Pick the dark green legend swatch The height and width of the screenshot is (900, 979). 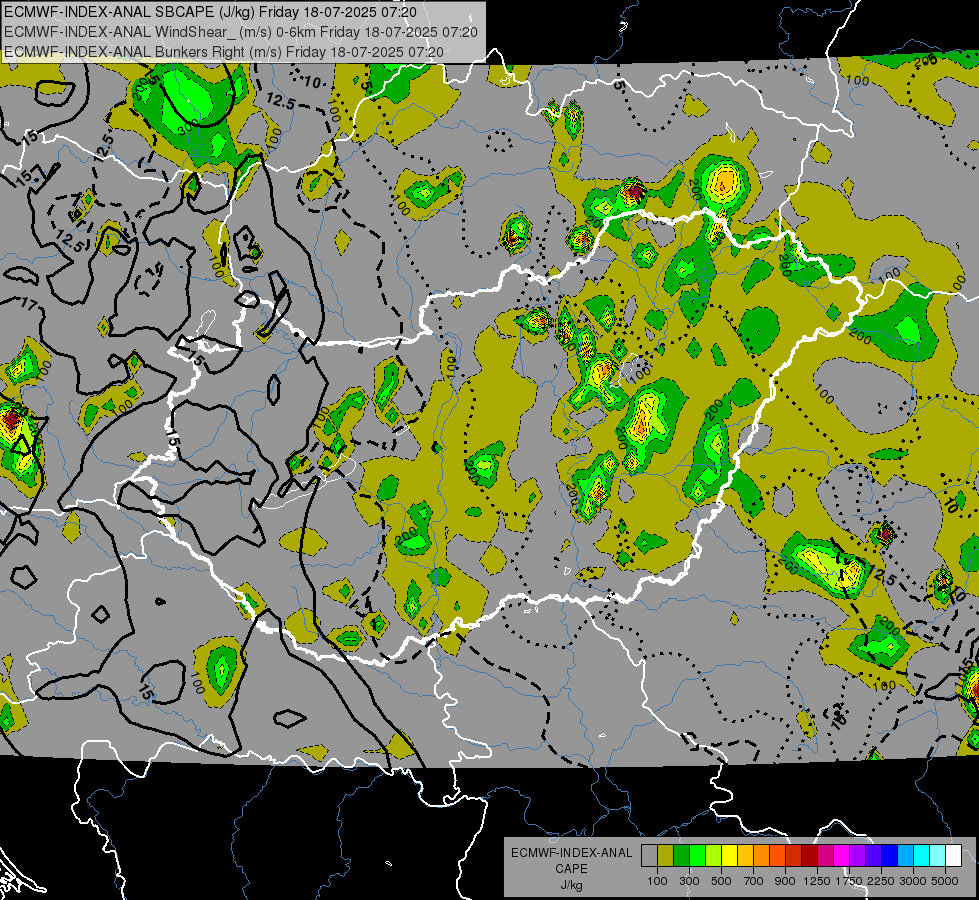tap(681, 856)
